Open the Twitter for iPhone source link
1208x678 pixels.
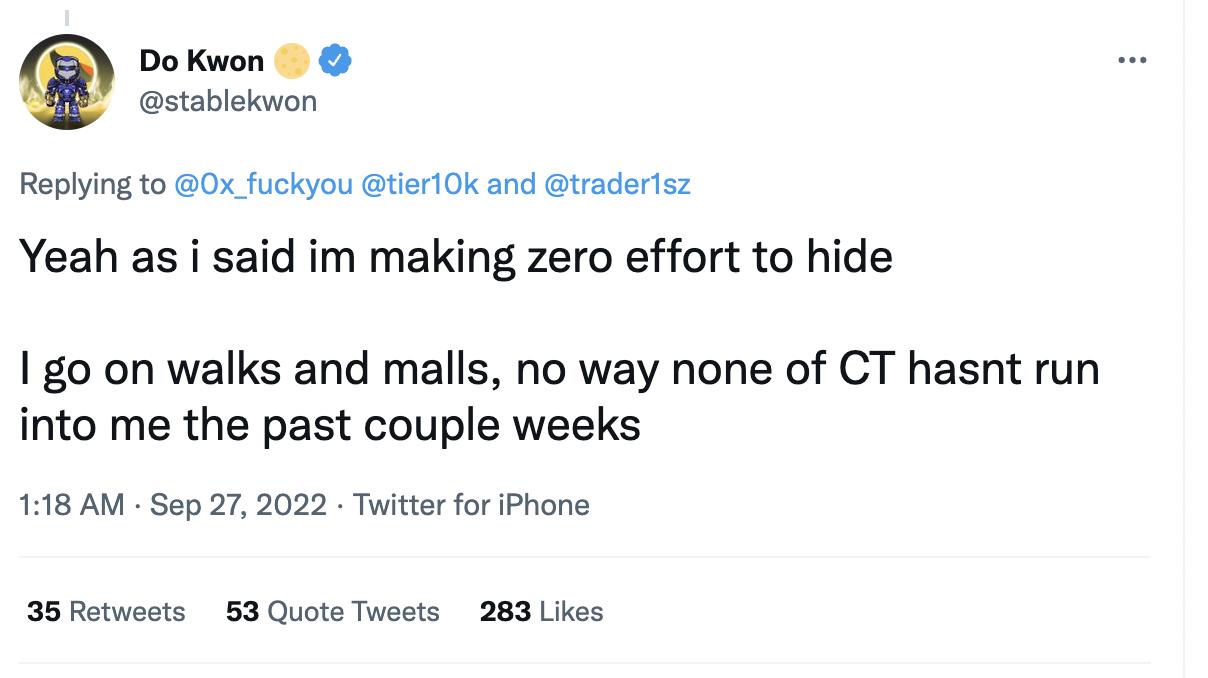pyautogui.click(x=469, y=505)
